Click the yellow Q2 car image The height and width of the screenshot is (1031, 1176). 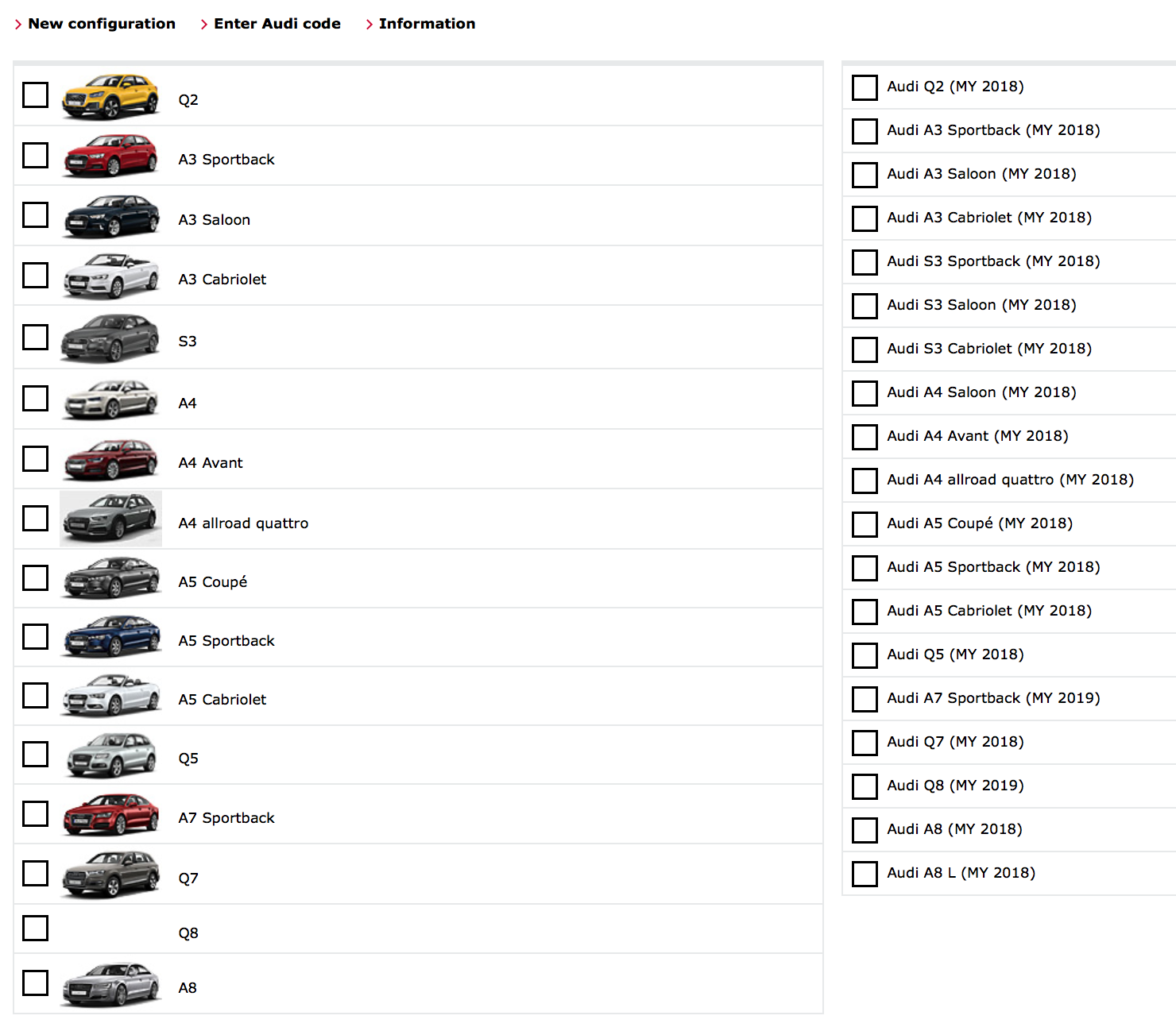(x=110, y=96)
